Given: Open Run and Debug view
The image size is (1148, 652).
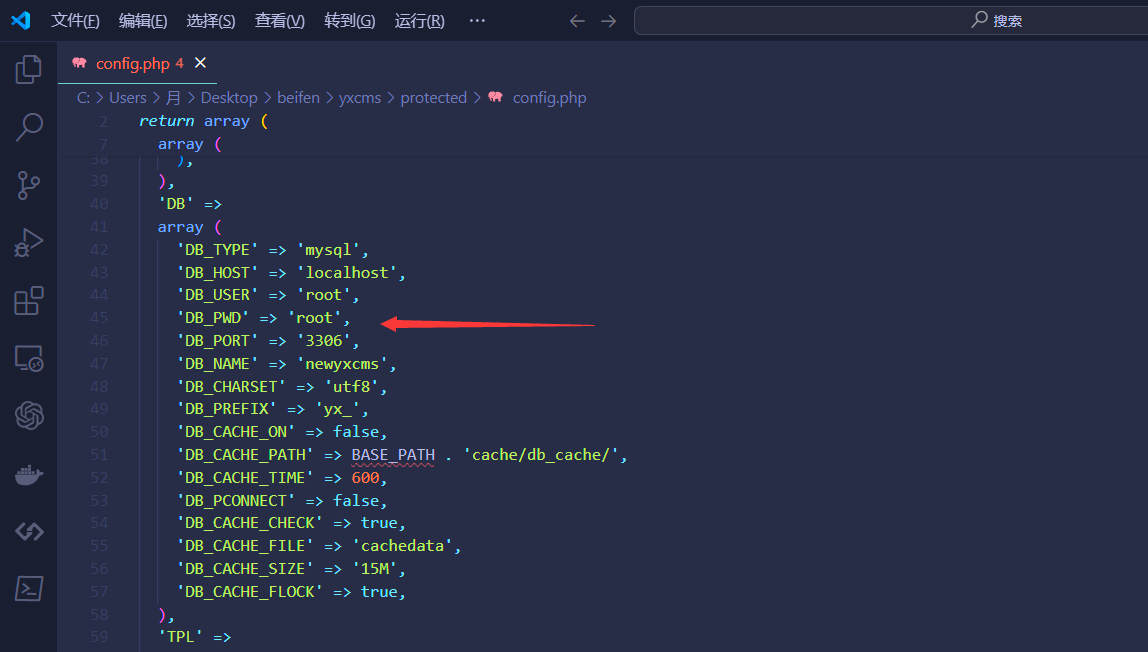Looking at the screenshot, I should click(28, 243).
